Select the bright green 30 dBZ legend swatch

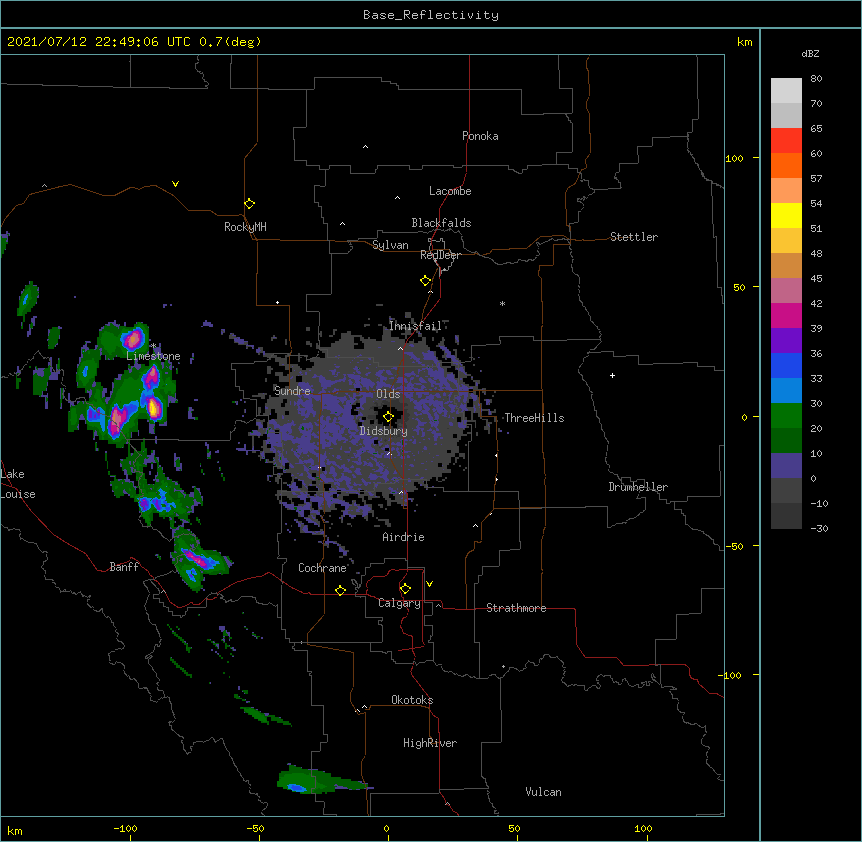tap(786, 416)
